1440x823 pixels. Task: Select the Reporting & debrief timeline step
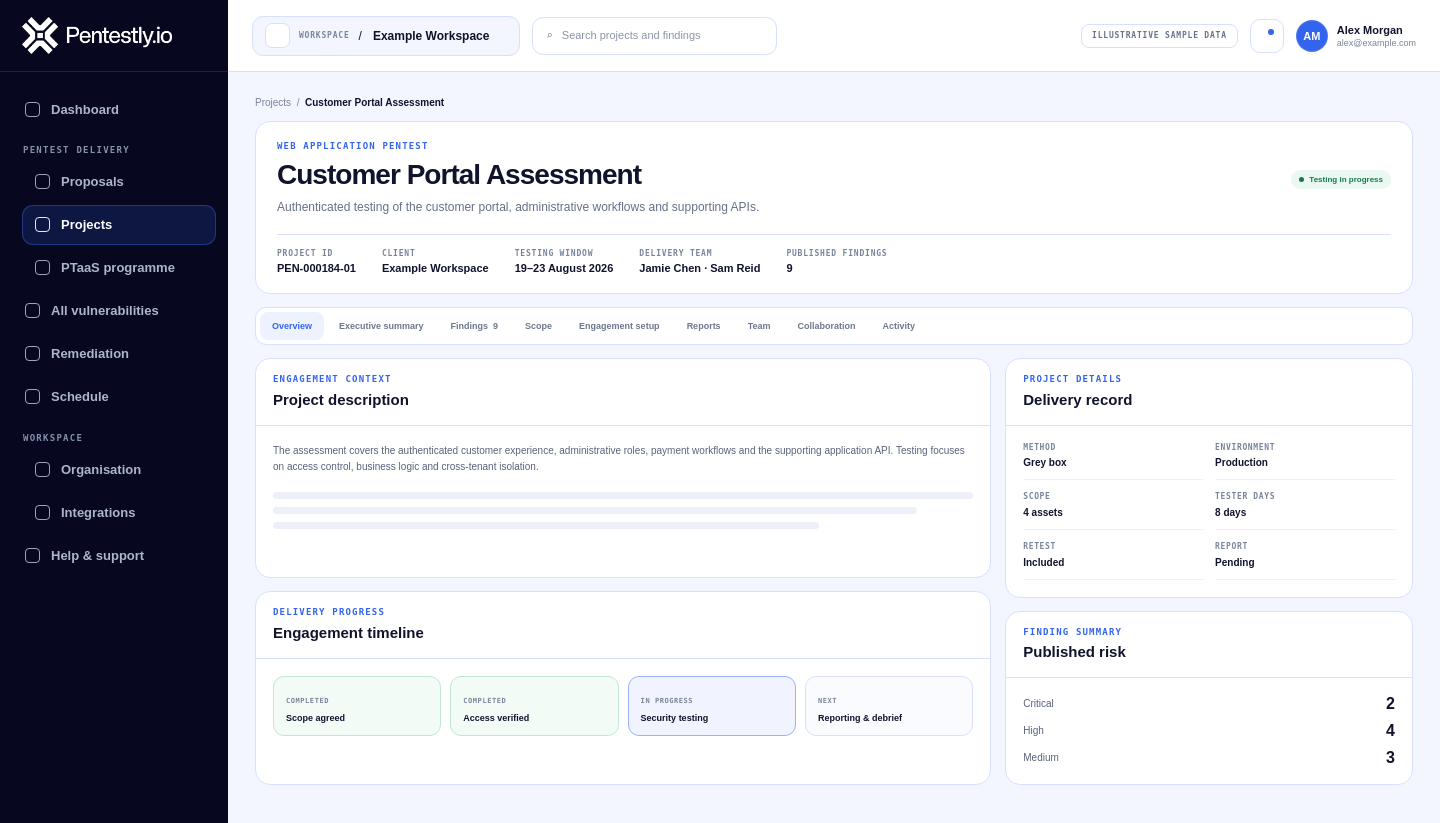[x=889, y=706]
